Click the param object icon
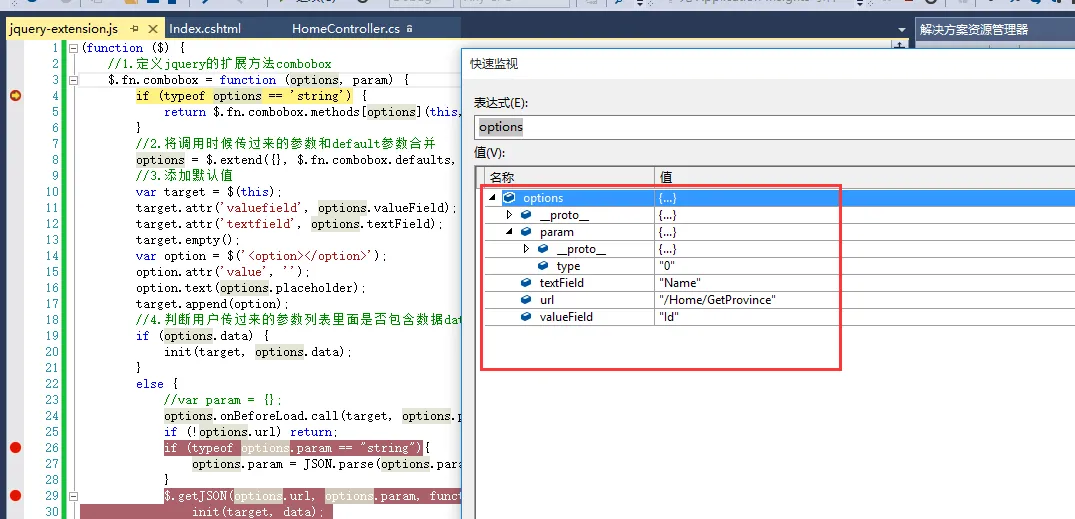The width and height of the screenshot is (1075, 519). (x=527, y=232)
